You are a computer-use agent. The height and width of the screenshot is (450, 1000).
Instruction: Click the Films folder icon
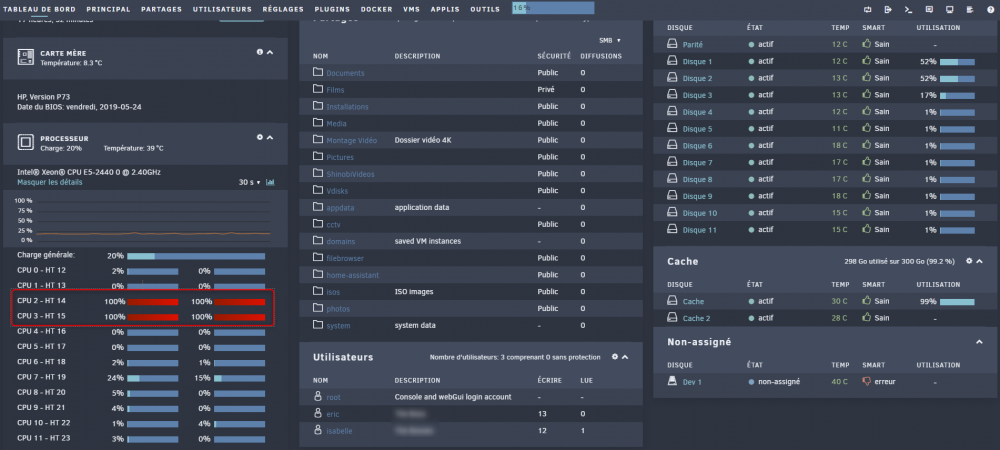[x=318, y=89]
